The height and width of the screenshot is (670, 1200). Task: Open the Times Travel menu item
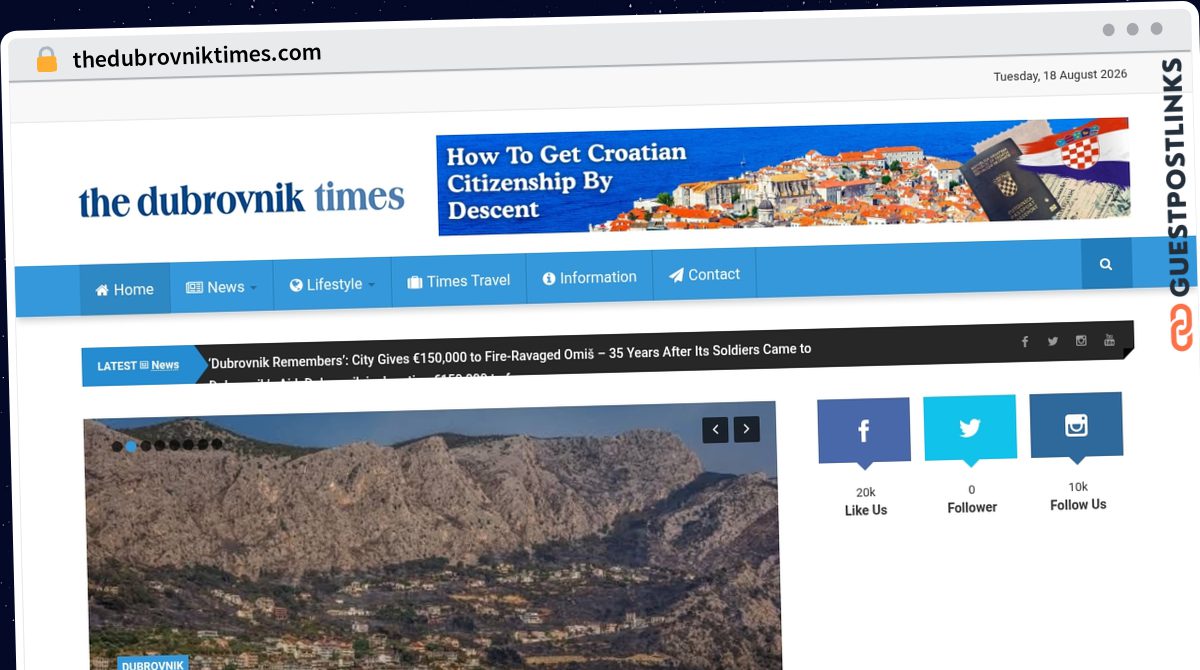[459, 281]
